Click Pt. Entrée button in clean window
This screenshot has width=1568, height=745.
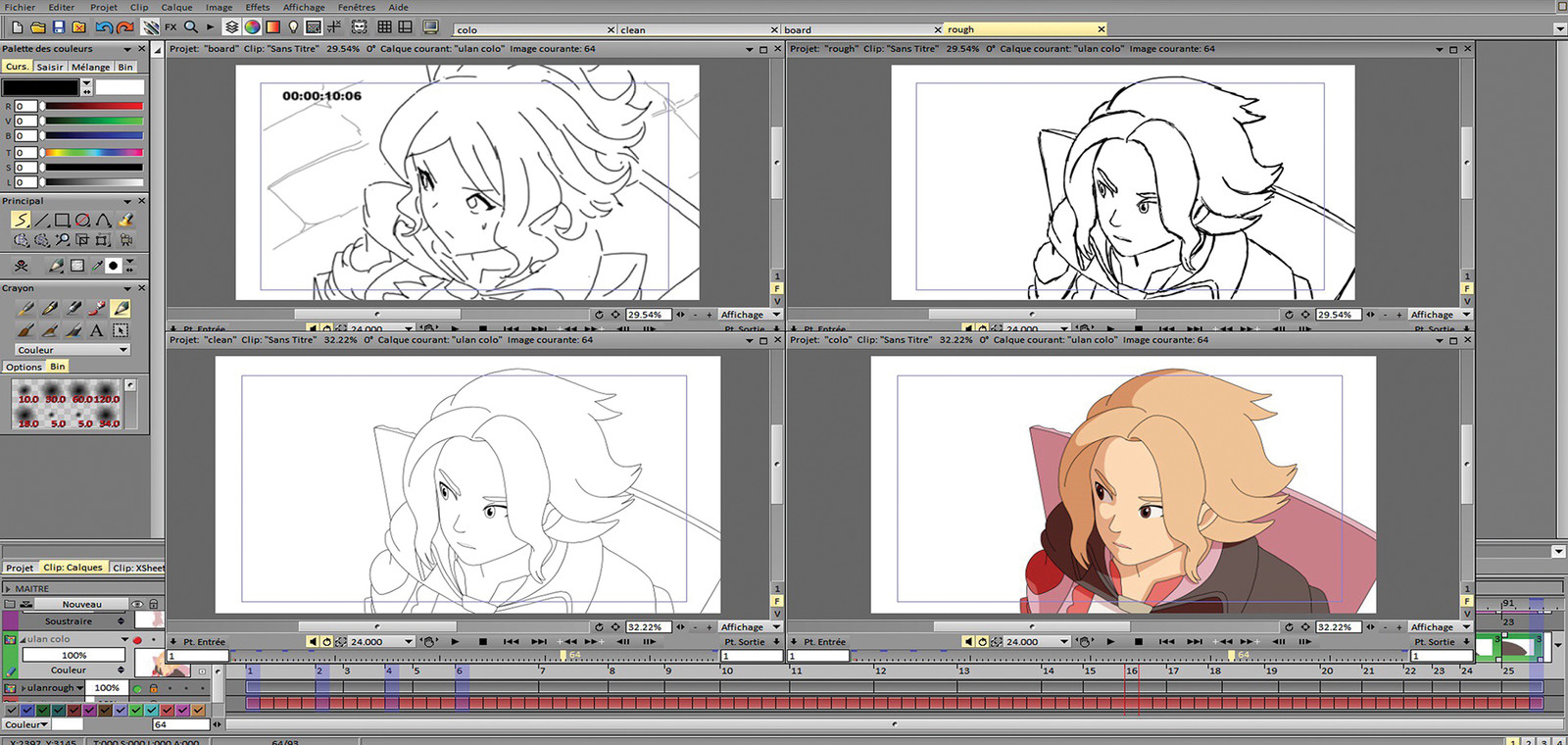click(x=204, y=642)
